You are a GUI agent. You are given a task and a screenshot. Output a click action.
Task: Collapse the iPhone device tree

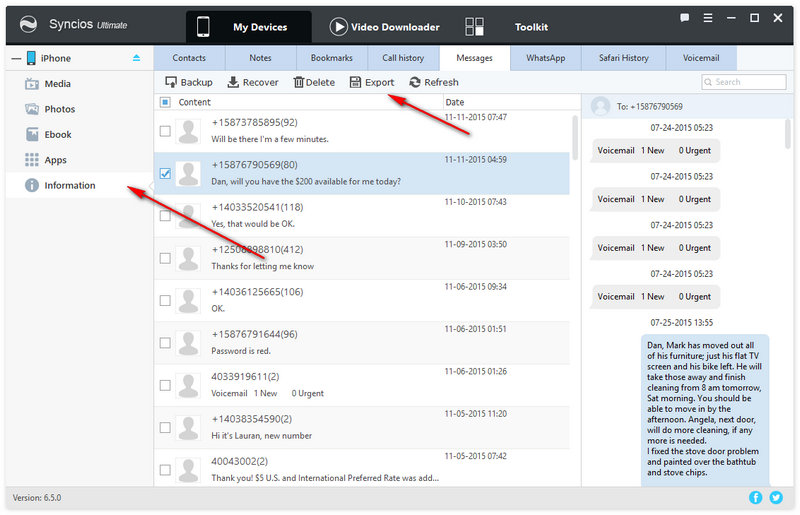[15, 59]
